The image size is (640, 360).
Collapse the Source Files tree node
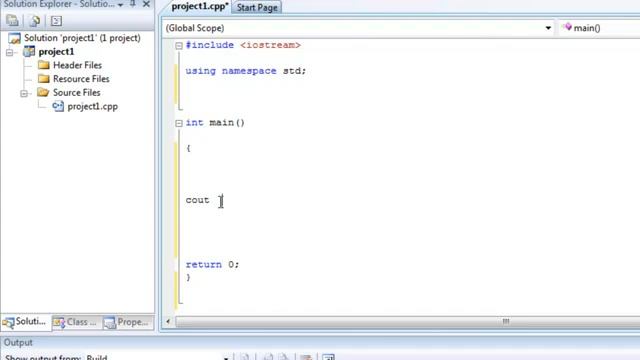pos(24,93)
